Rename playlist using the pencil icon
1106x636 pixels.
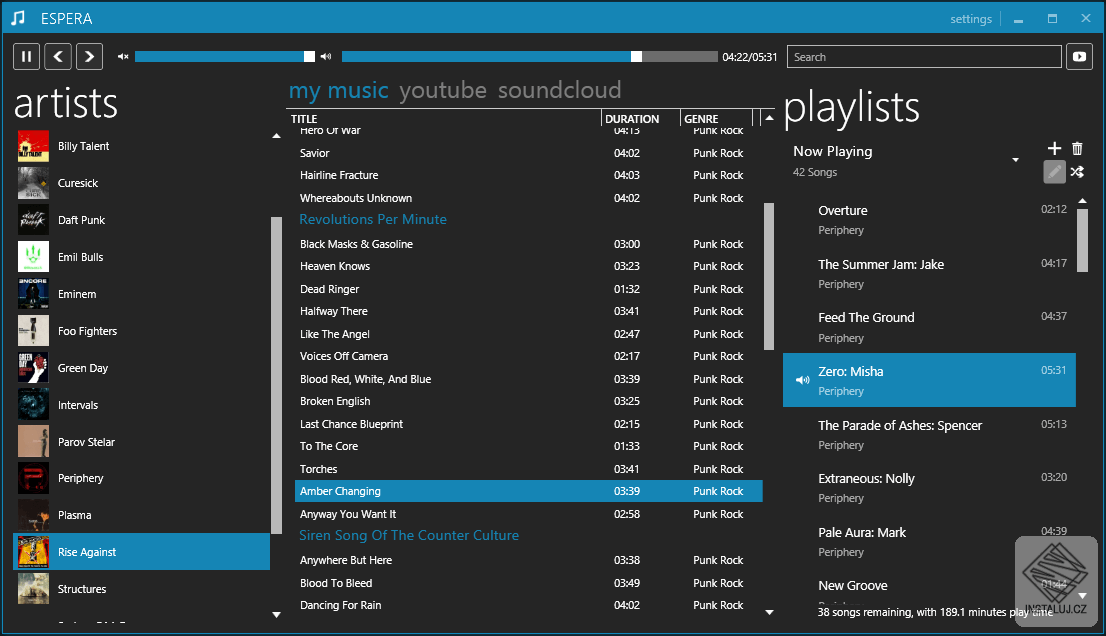tap(1054, 172)
